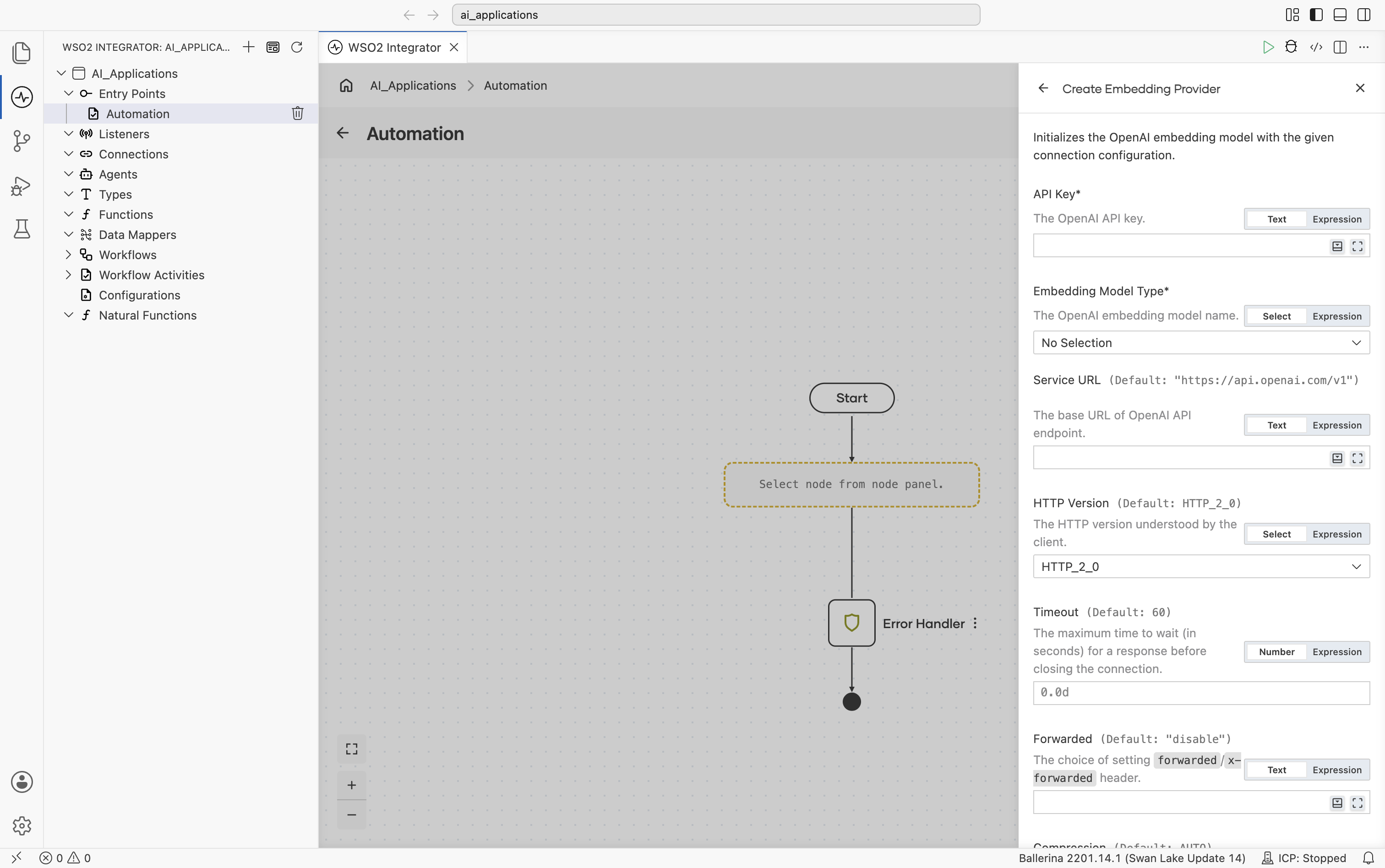This screenshot has height=868, width=1385.
Task: Collapse the Listeners tree node
Action: (68, 134)
